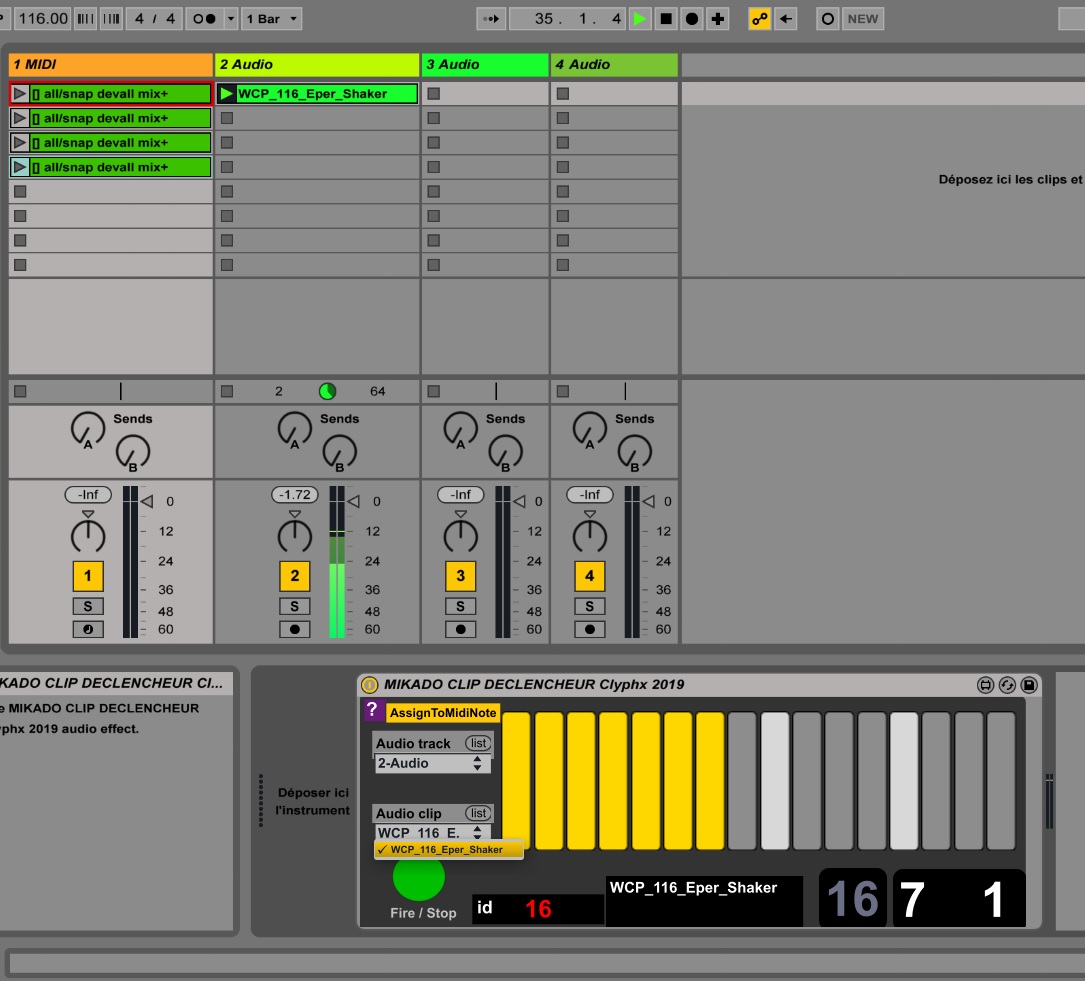Click the Hot-Swap Presets icon
This screenshot has height=981, width=1085.
(1007, 685)
